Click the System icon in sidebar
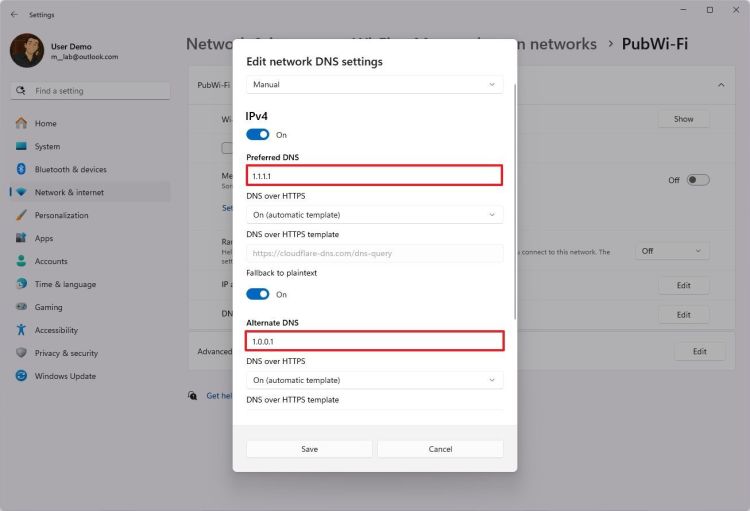Screen dimensions: 750x511 (20, 146)
